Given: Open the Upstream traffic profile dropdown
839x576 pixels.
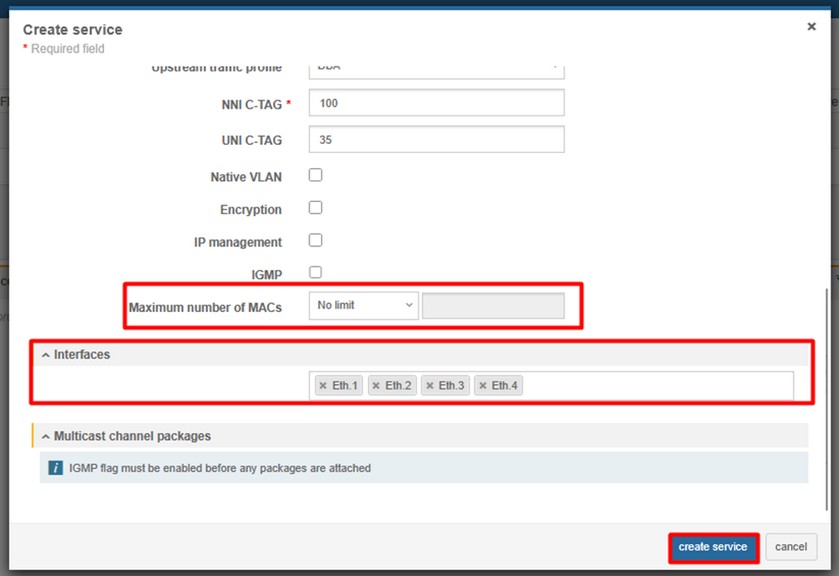Looking at the screenshot, I should pos(436,69).
